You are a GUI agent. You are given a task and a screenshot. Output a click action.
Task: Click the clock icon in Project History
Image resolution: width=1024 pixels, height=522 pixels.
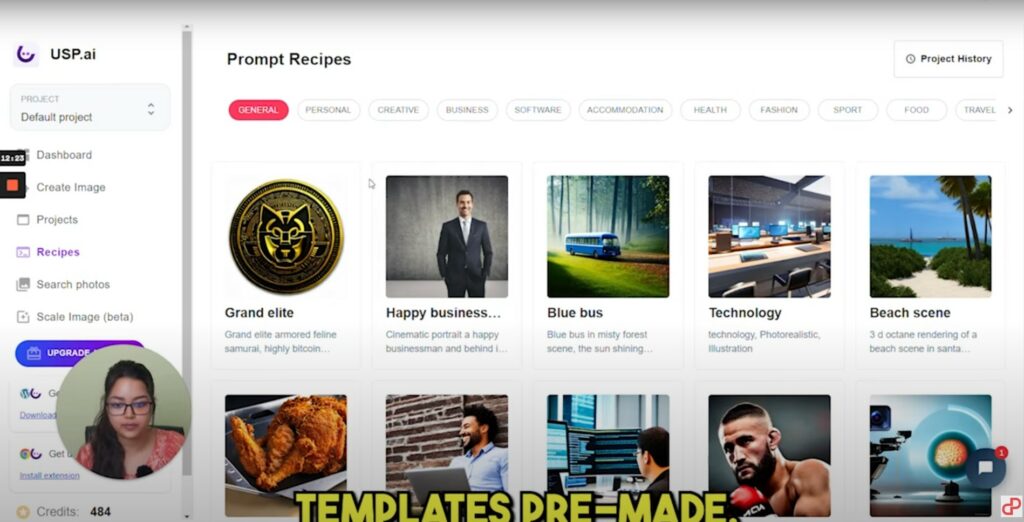[910, 59]
